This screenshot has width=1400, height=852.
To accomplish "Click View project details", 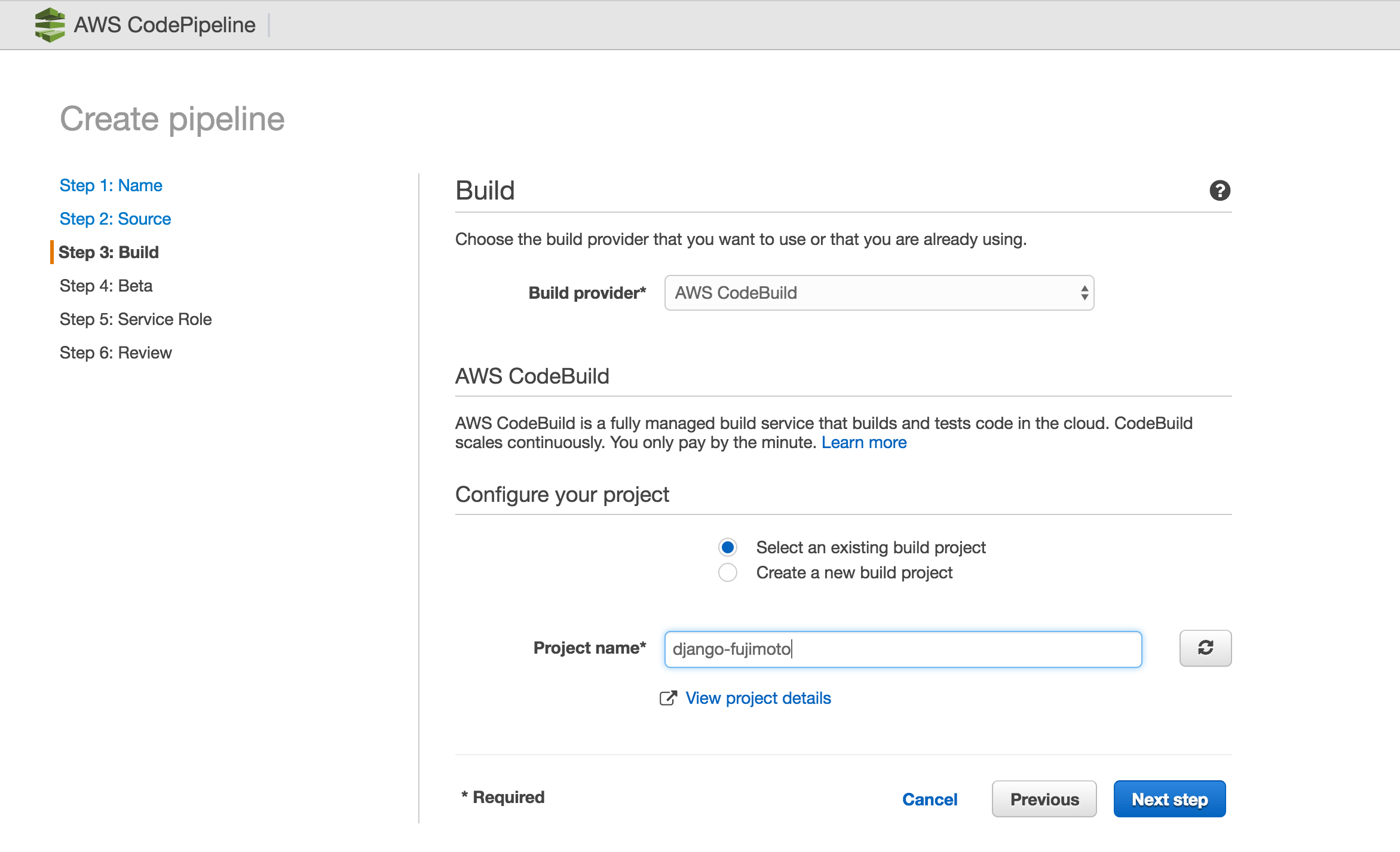I will pos(758,698).
